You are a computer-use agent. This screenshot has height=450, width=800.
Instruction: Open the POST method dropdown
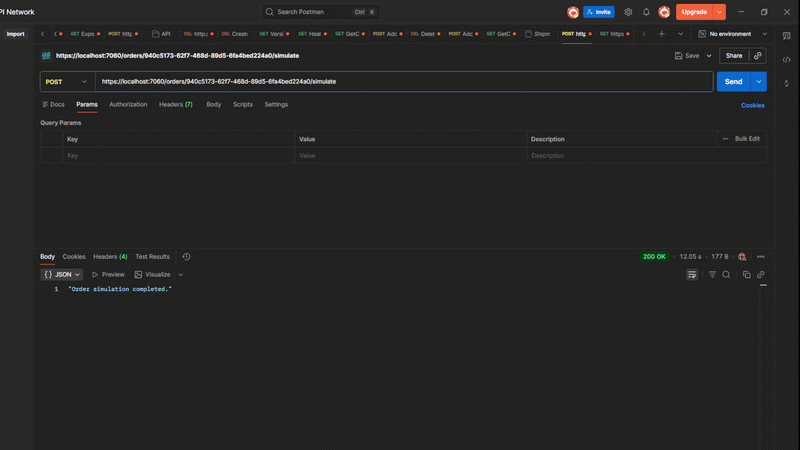coord(67,81)
